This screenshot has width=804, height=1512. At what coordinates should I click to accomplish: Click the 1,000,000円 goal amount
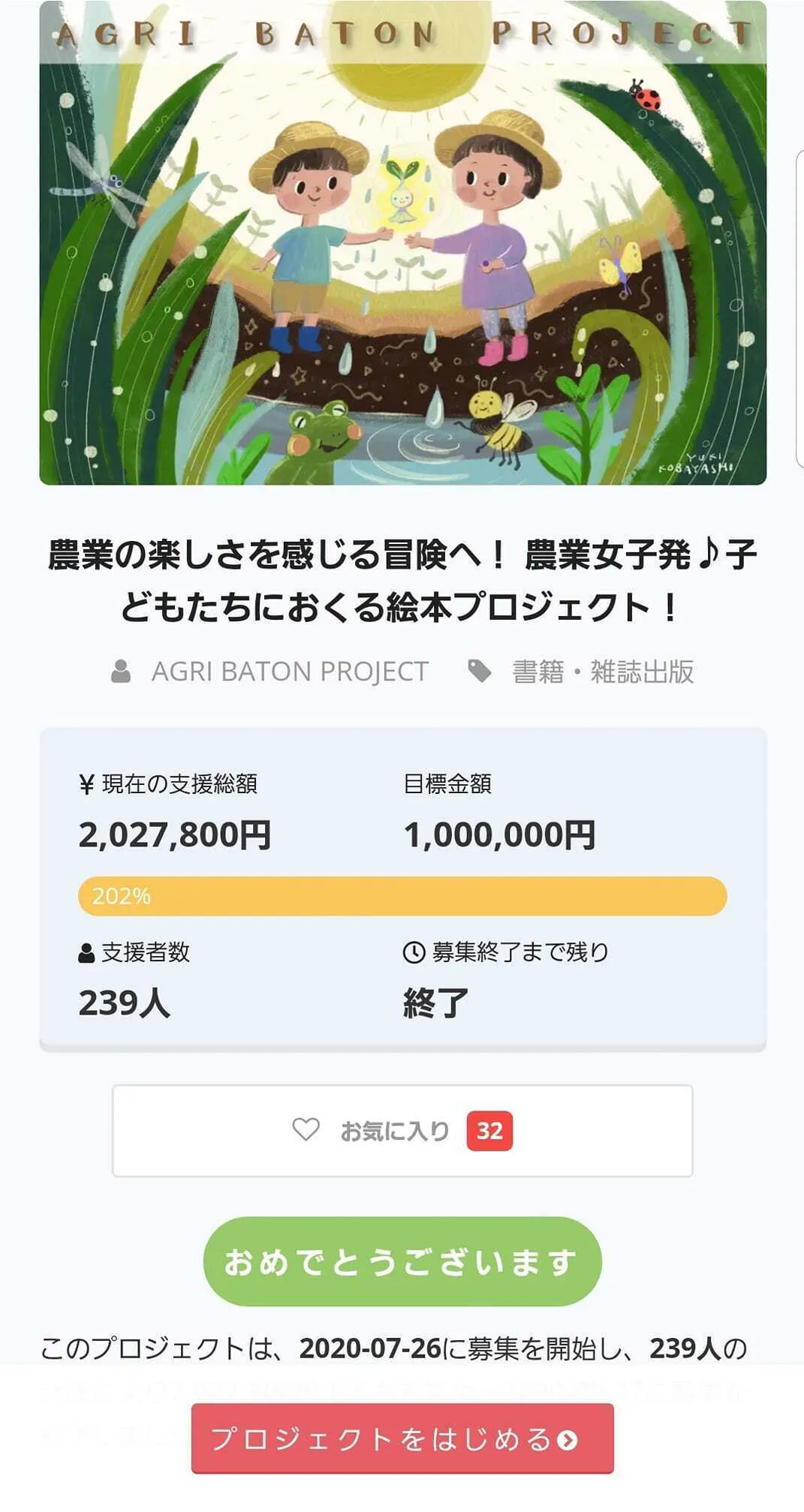(x=500, y=835)
